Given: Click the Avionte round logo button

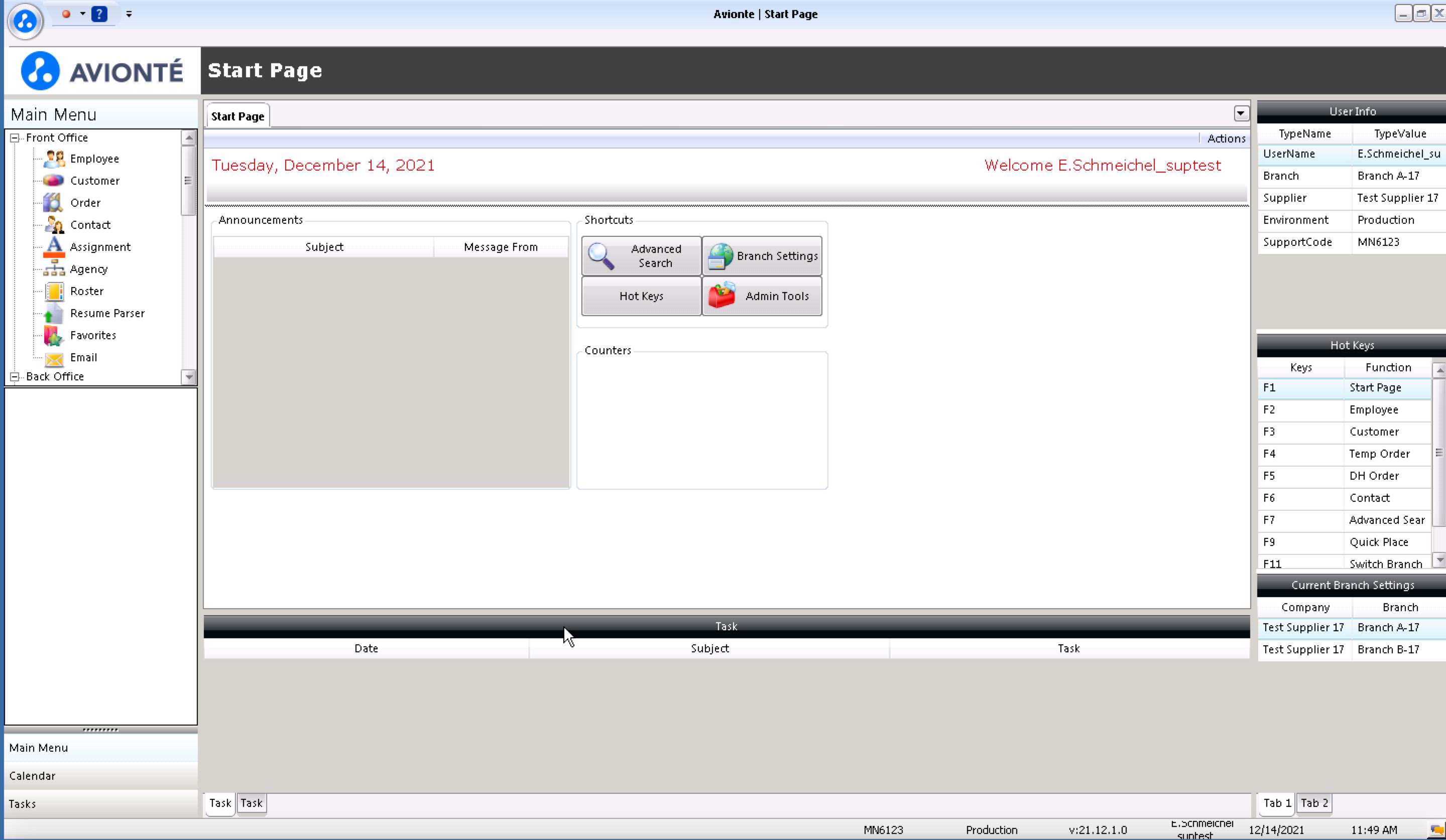Looking at the screenshot, I should pos(25,22).
